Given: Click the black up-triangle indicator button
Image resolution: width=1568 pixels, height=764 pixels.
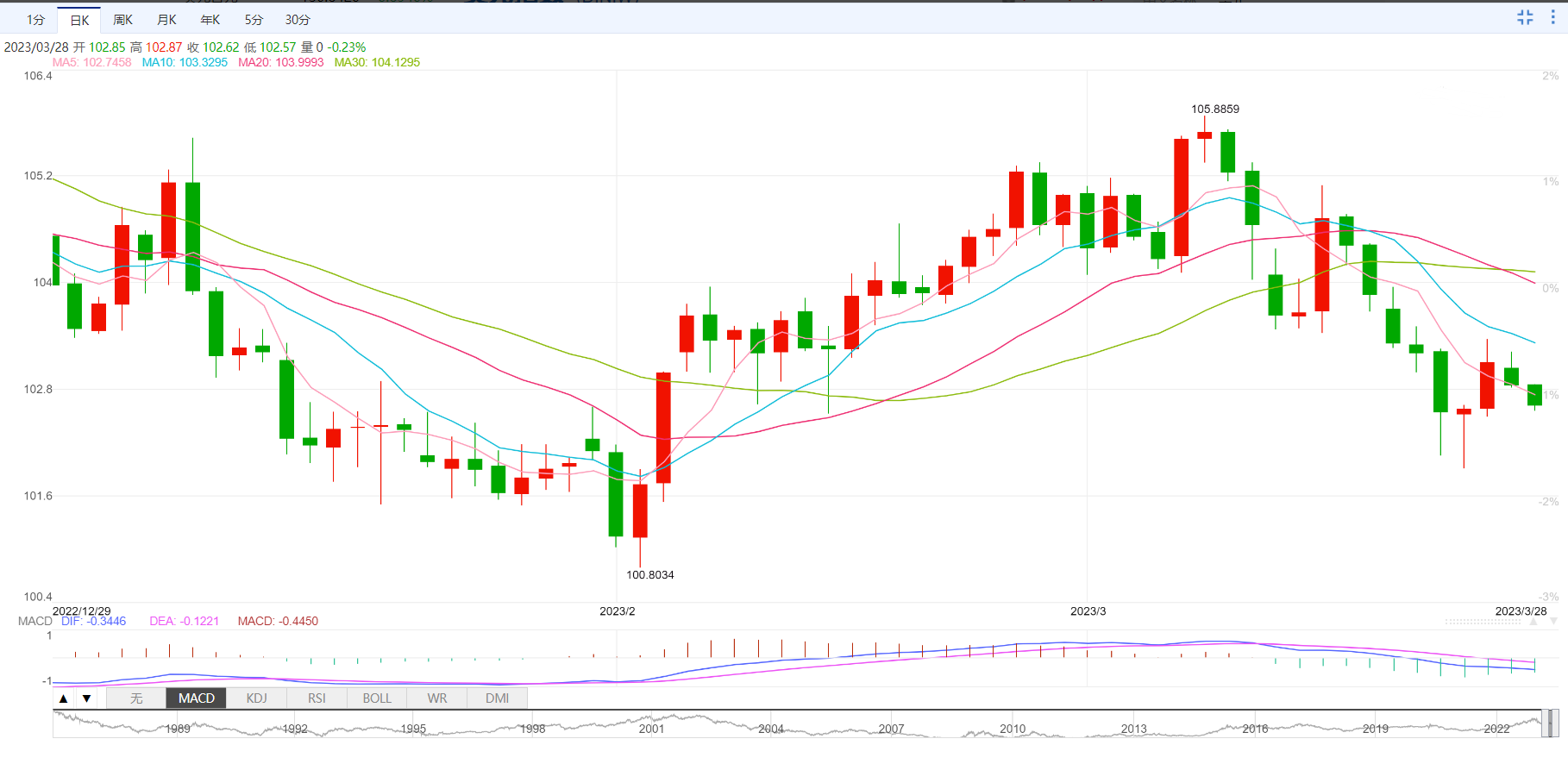Looking at the screenshot, I should 64,698.
